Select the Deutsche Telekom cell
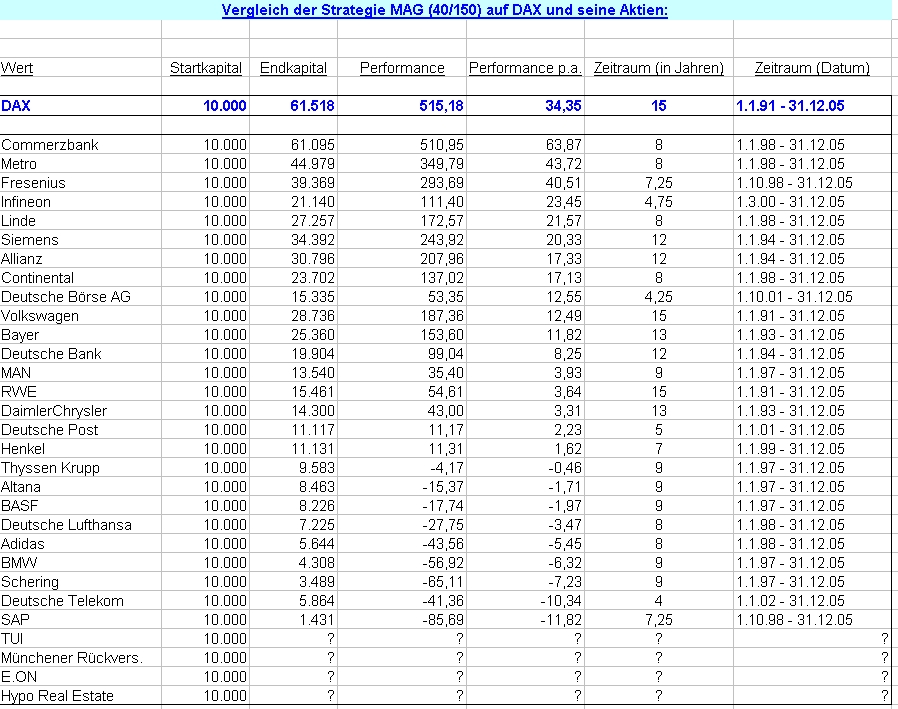898x709 pixels. coord(62,601)
